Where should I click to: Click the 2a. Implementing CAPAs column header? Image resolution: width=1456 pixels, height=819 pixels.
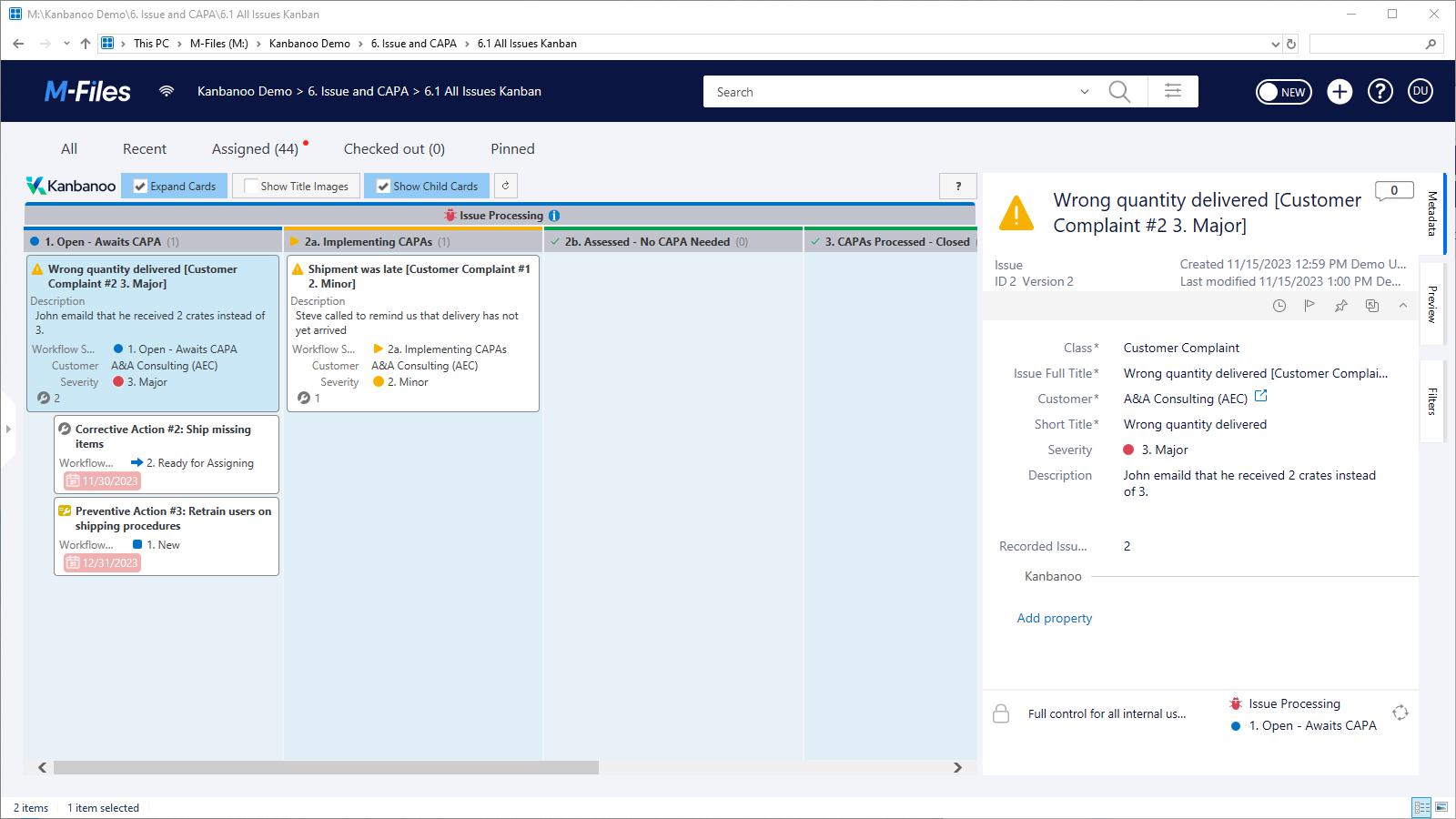click(x=413, y=241)
